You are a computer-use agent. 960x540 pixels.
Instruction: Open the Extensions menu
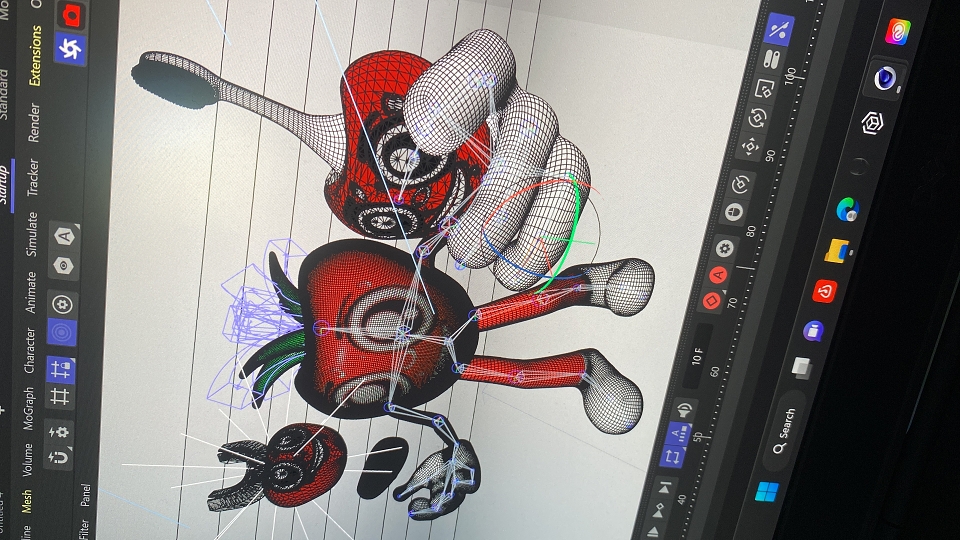(x=35, y=55)
